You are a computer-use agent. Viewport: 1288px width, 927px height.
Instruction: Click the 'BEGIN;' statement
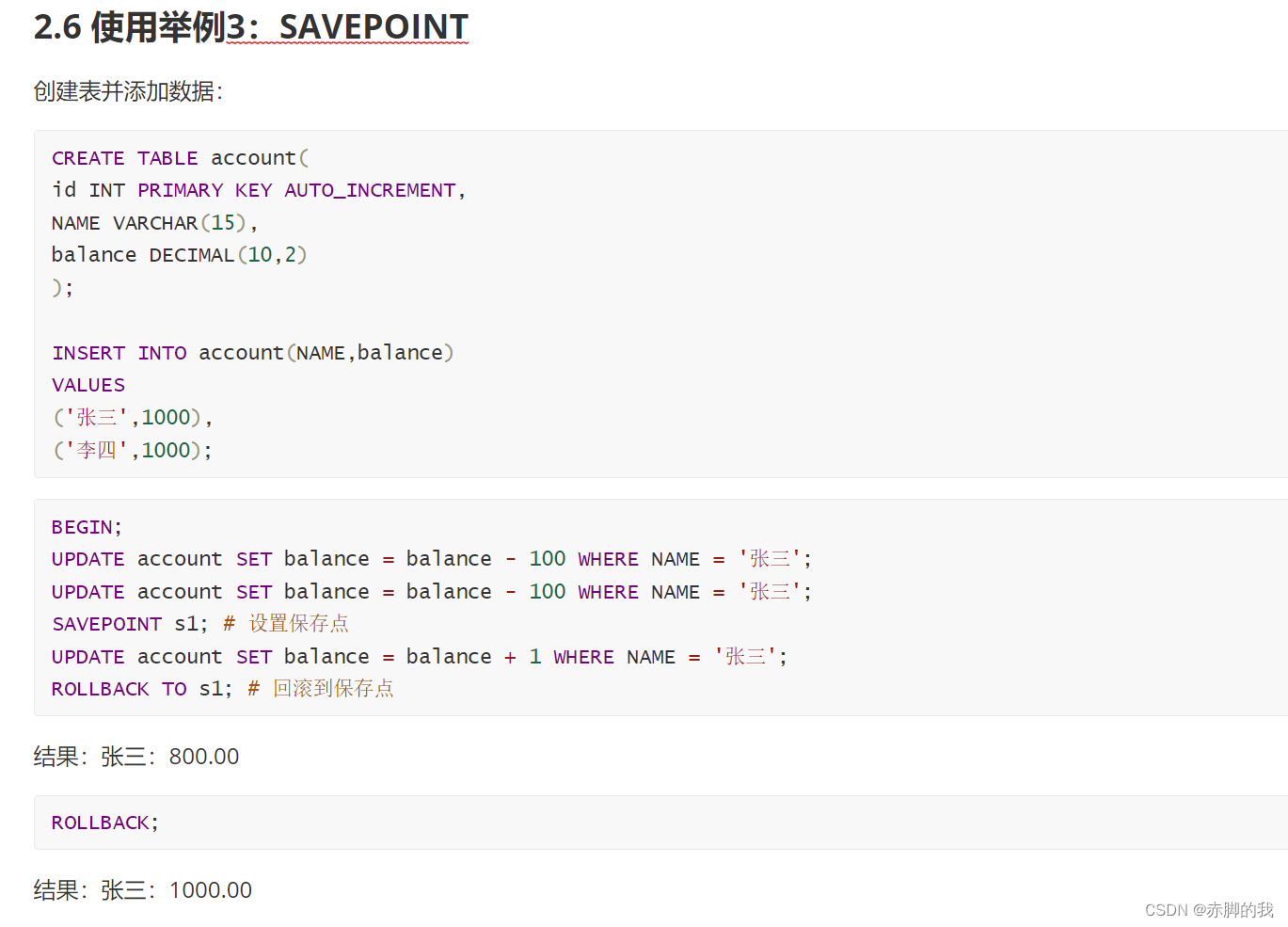click(x=87, y=527)
